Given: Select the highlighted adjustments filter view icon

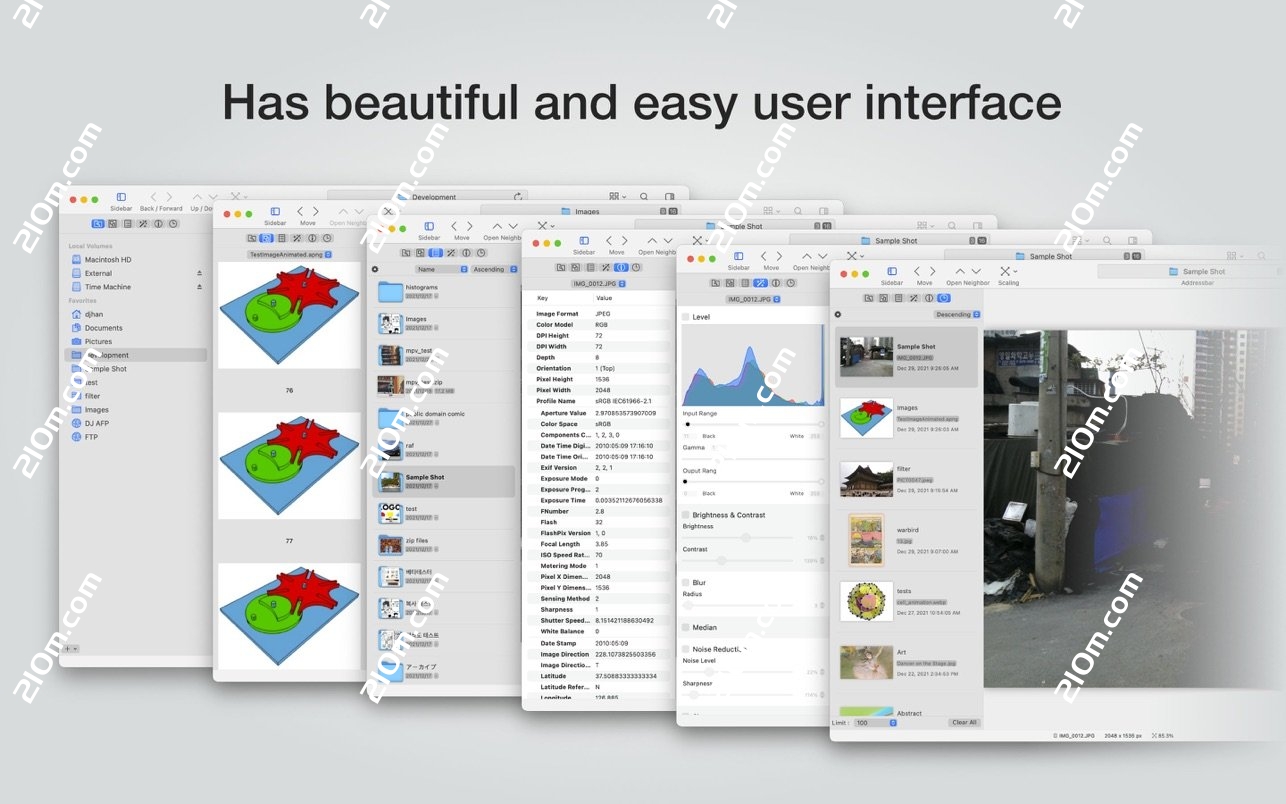Looking at the screenshot, I should [x=761, y=283].
